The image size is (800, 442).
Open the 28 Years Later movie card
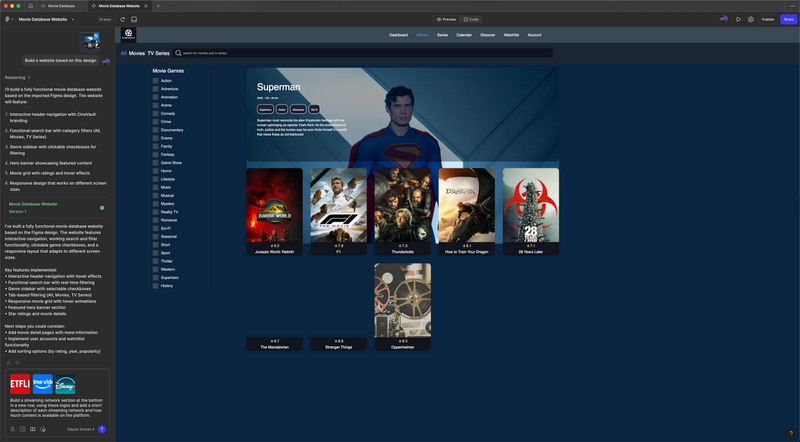(531, 211)
